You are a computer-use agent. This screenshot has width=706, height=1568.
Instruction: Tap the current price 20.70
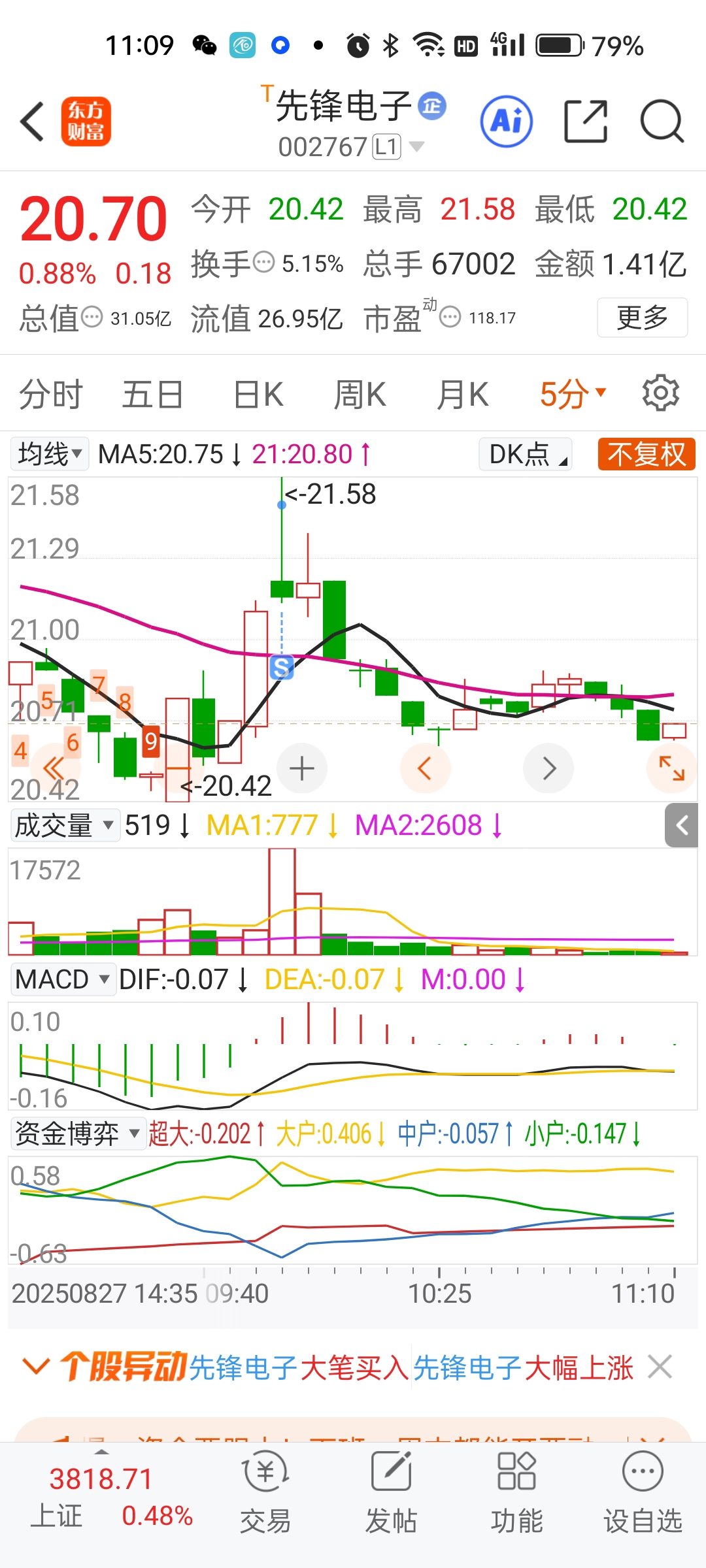click(93, 220)
